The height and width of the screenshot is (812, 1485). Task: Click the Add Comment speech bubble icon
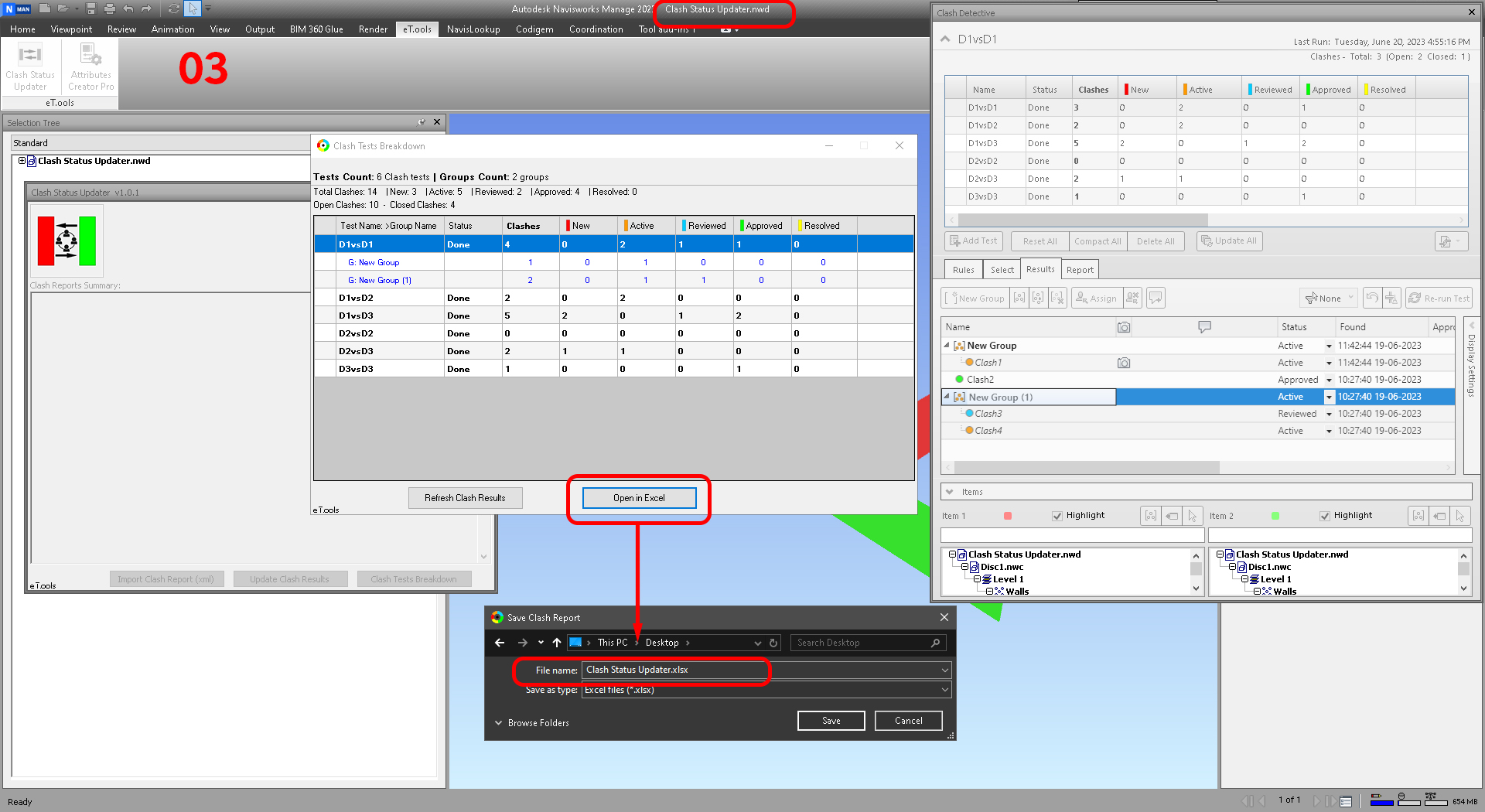(x=1156, y=299)
